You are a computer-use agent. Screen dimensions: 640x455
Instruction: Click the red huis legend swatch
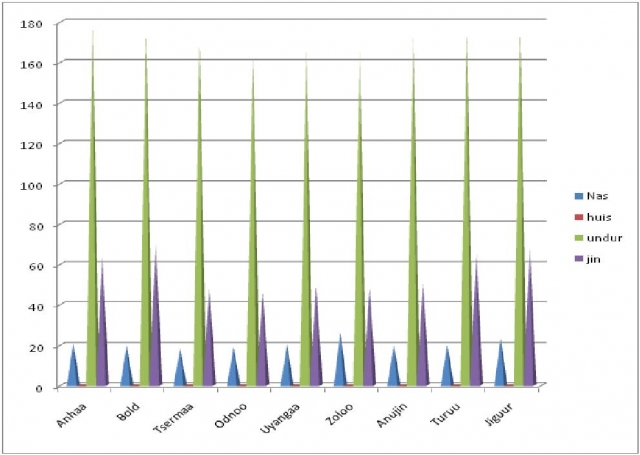click(578, 217)
